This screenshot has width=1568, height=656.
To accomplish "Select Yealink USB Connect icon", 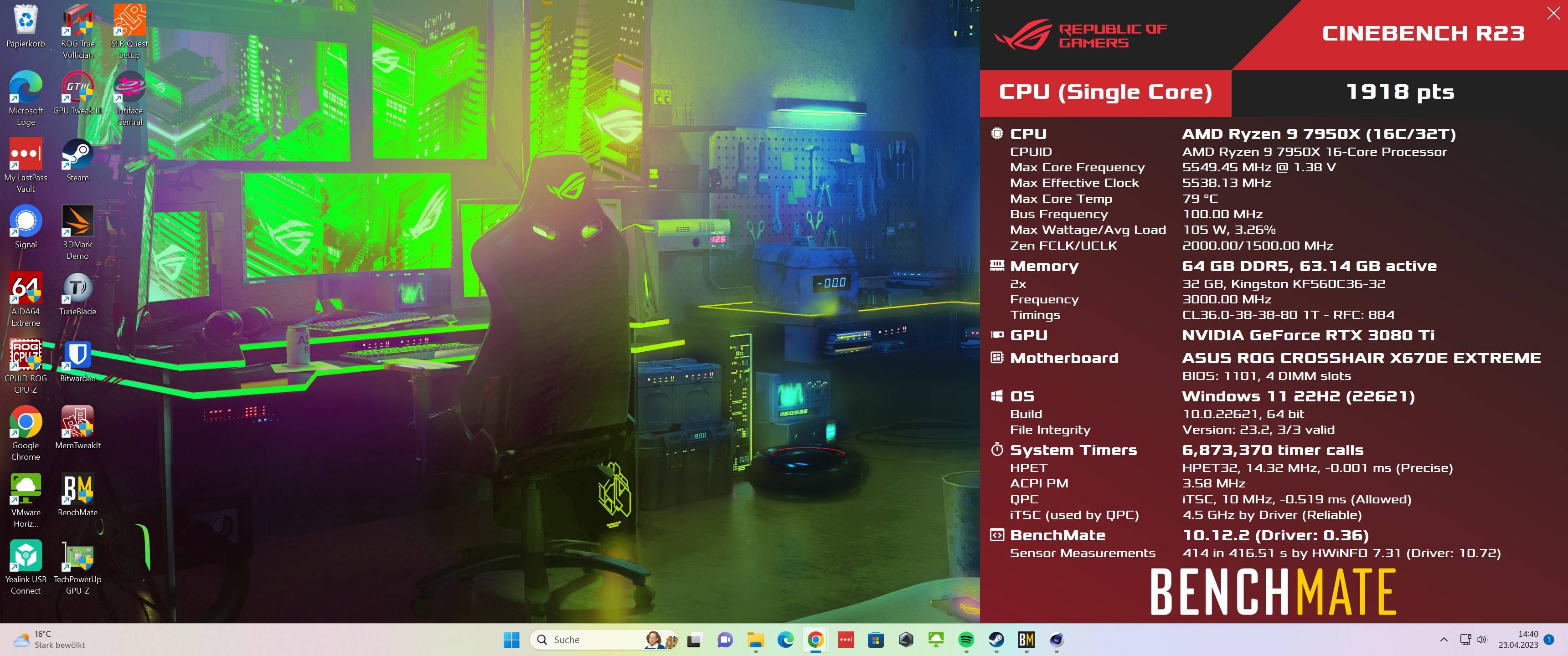I will point(26,567).
